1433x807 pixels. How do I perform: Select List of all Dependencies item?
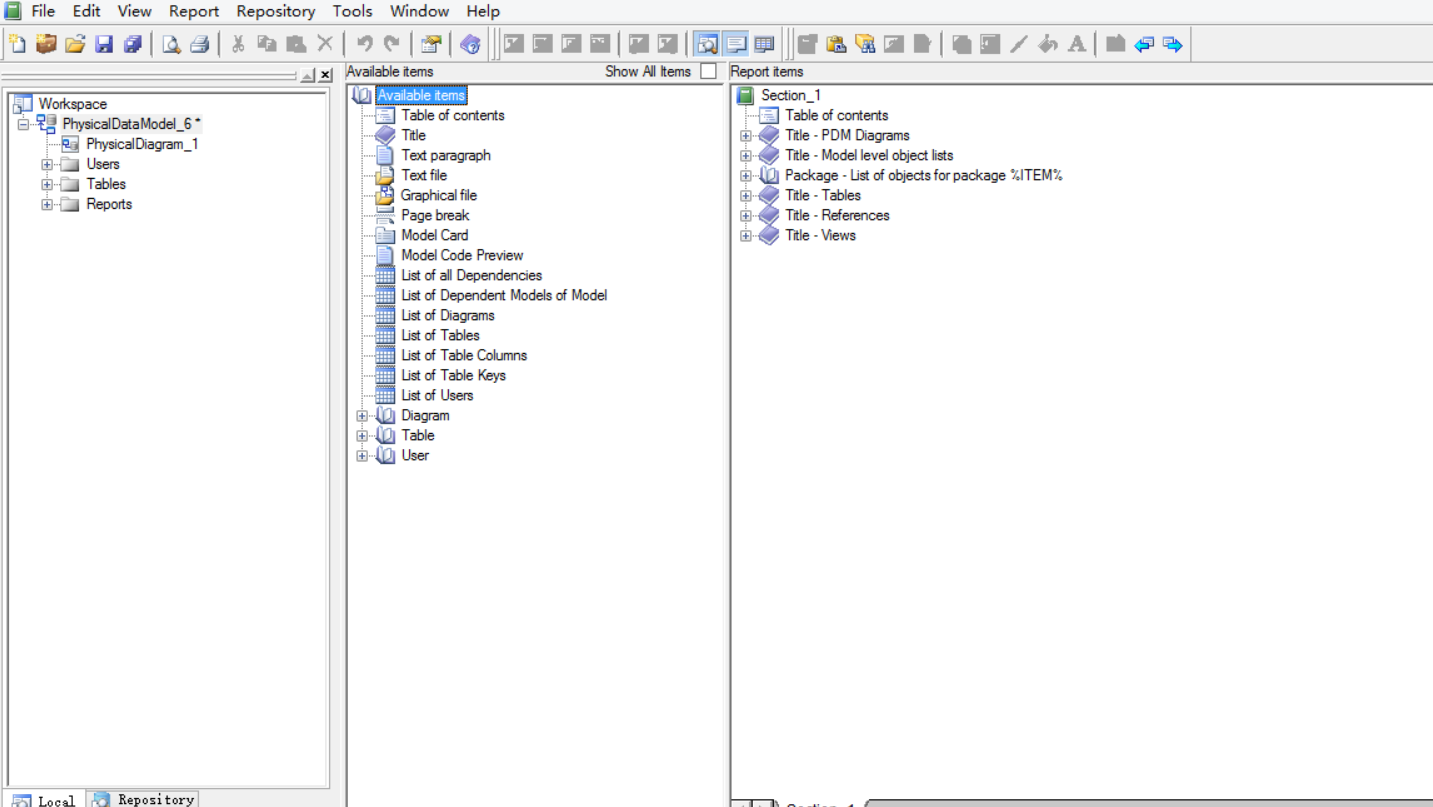tap(471, 275)
